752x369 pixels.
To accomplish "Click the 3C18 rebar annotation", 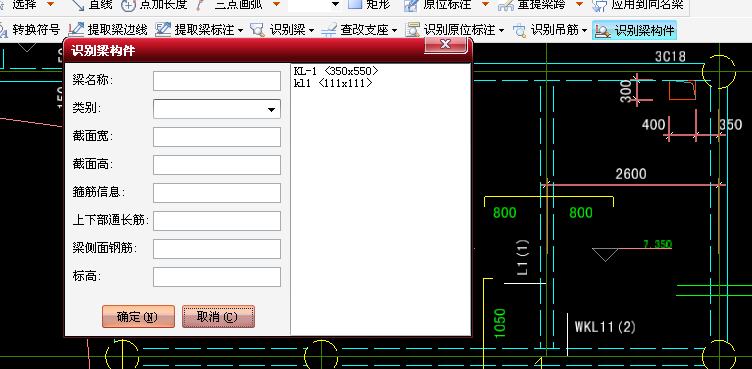I will pos(670,57).
